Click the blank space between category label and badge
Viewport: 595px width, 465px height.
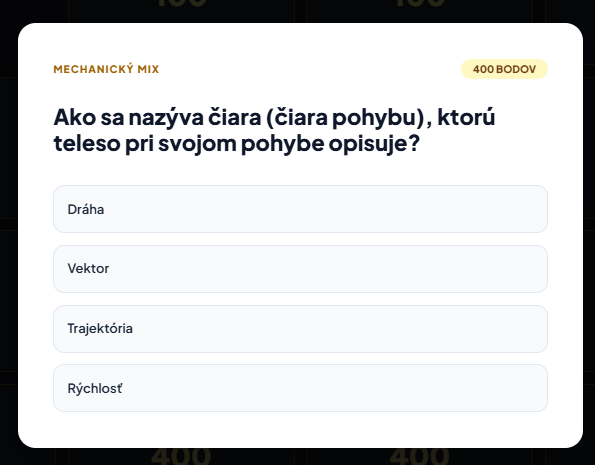pos(310,69)
